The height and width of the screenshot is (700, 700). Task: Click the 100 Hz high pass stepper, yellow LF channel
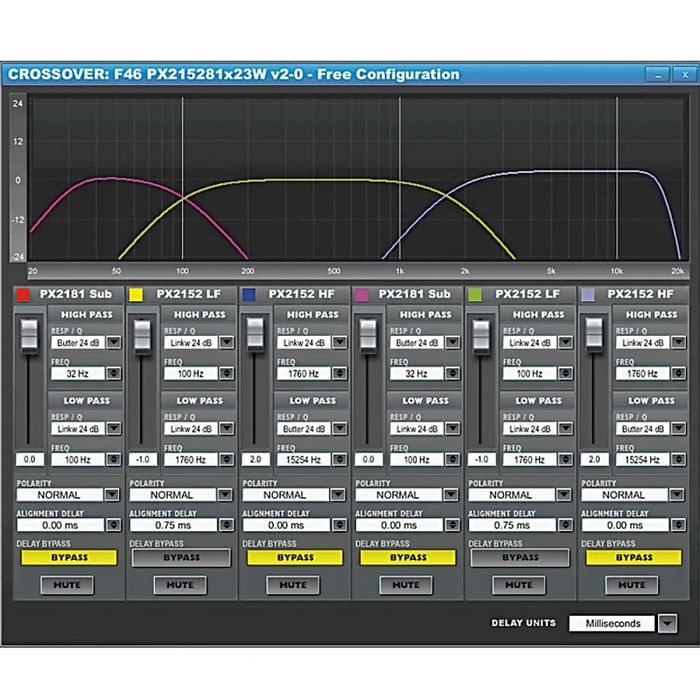pos(227,373)
